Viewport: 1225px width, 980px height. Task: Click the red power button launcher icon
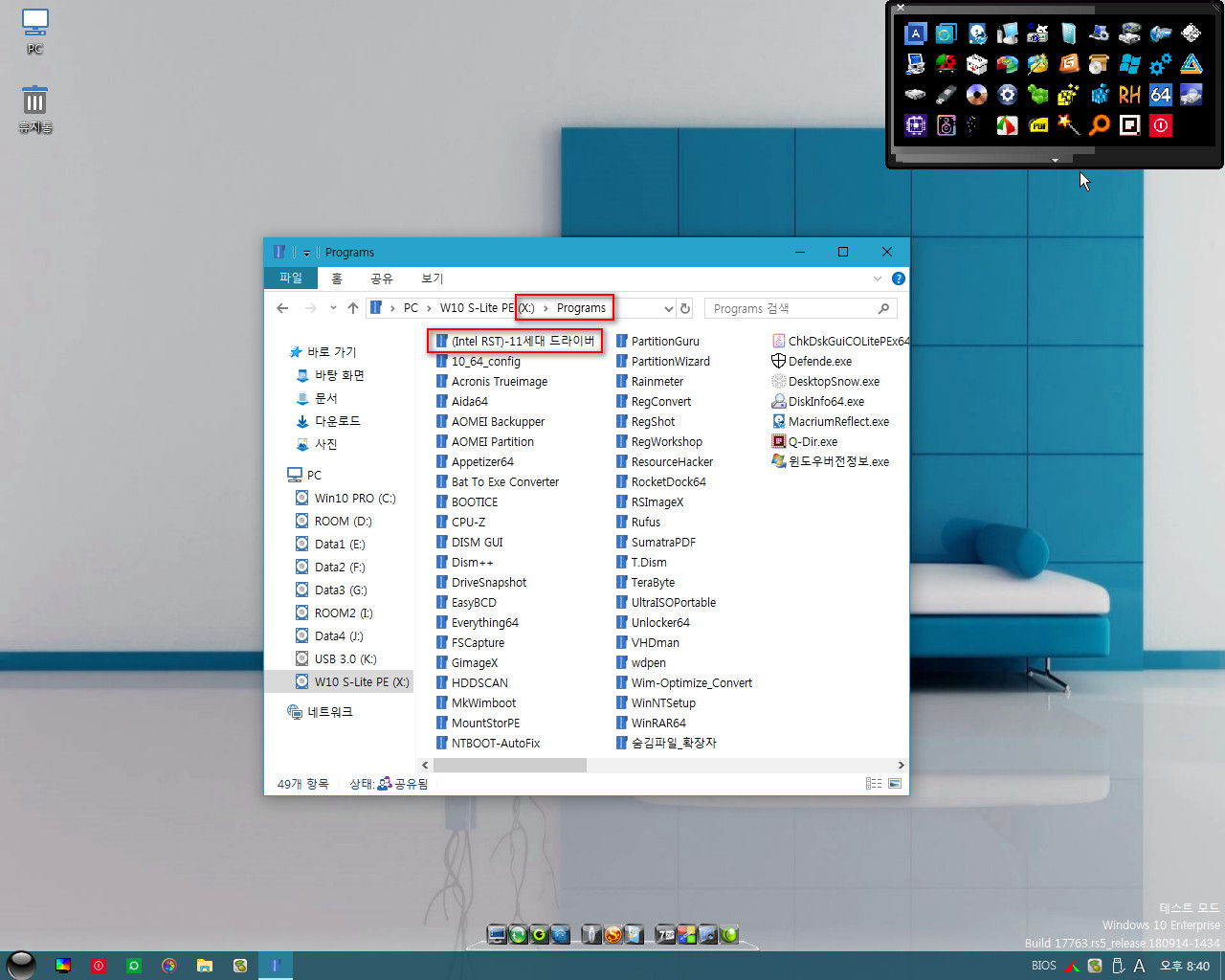(1161, 125)
